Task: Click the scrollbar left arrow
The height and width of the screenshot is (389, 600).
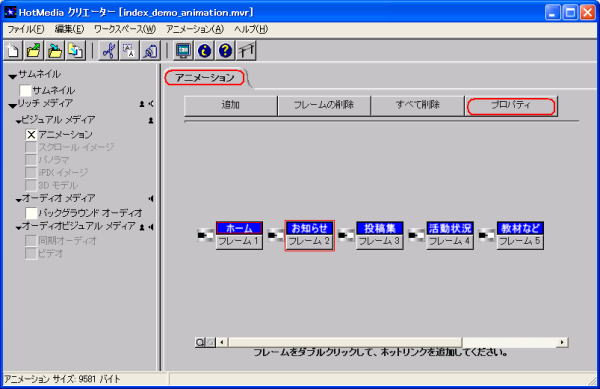Action: click(x=222, y=342)
